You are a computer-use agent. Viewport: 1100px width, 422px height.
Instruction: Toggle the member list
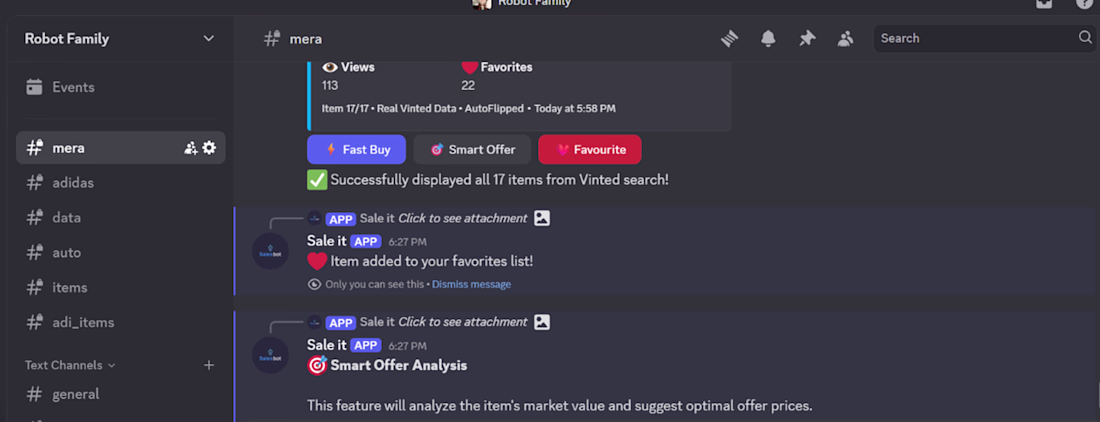click(846, 39)
